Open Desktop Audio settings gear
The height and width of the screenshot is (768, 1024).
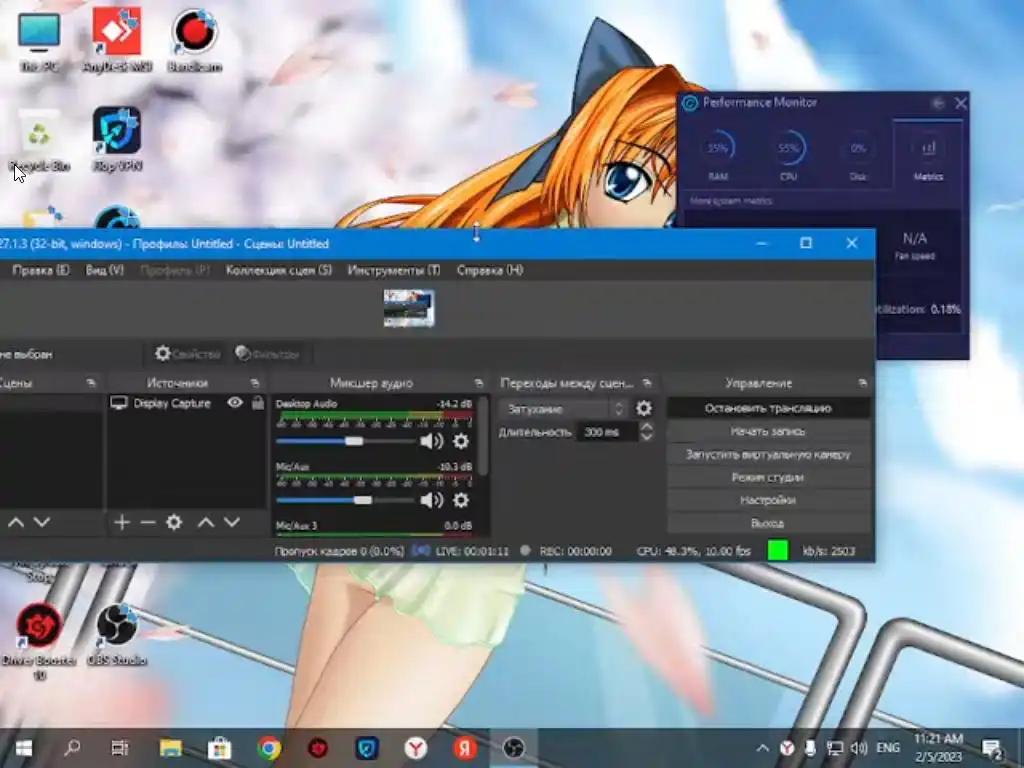tap(460, 441)
